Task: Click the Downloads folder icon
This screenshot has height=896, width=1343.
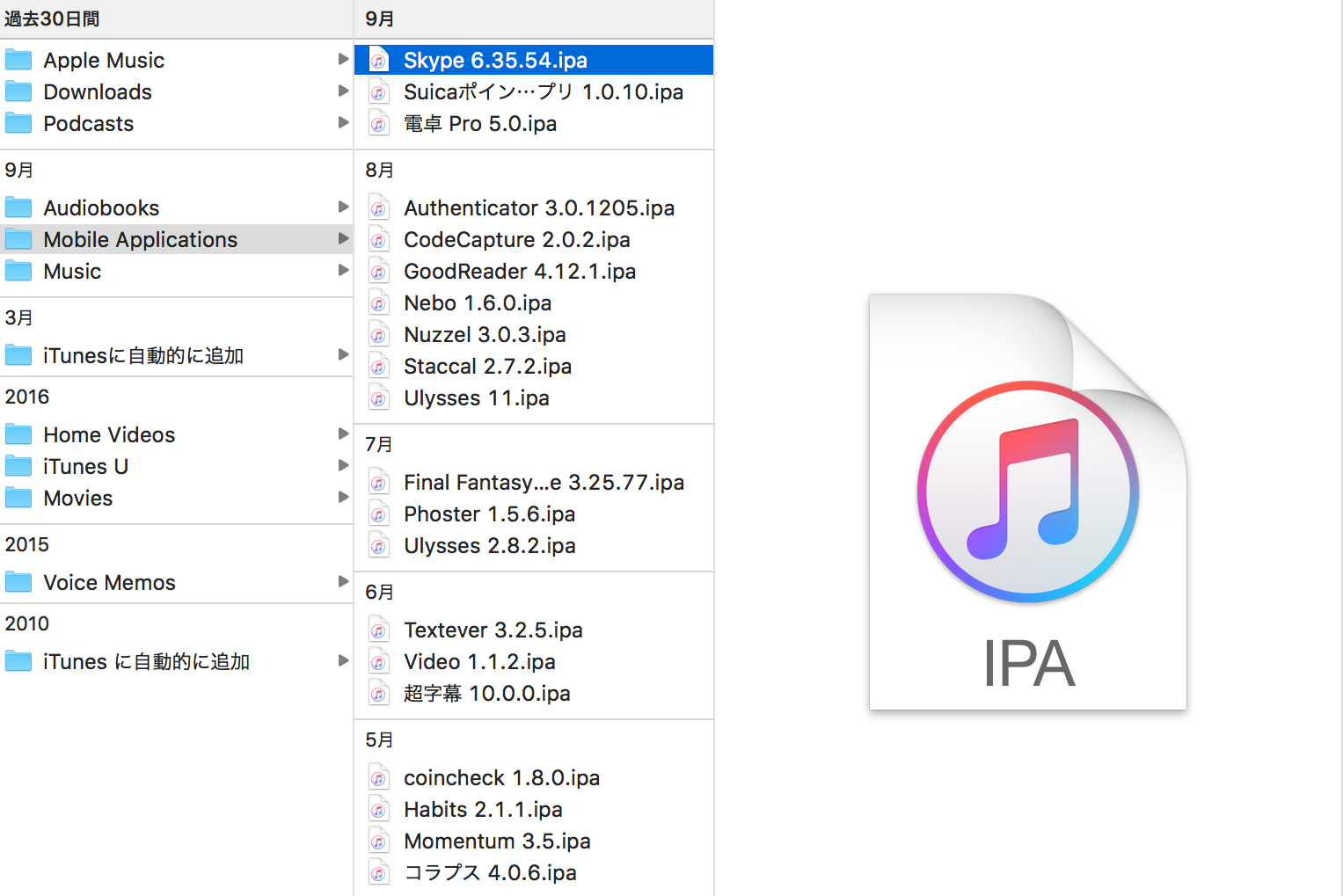Action: 18,91
